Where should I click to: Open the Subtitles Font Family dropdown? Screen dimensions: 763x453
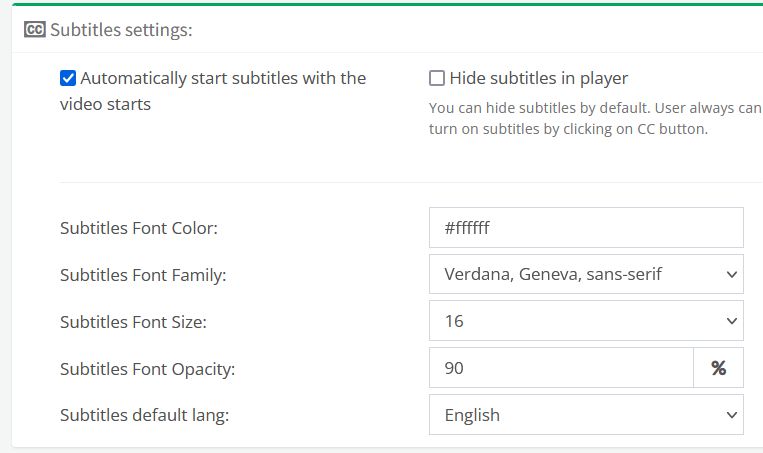click(586, 274)
